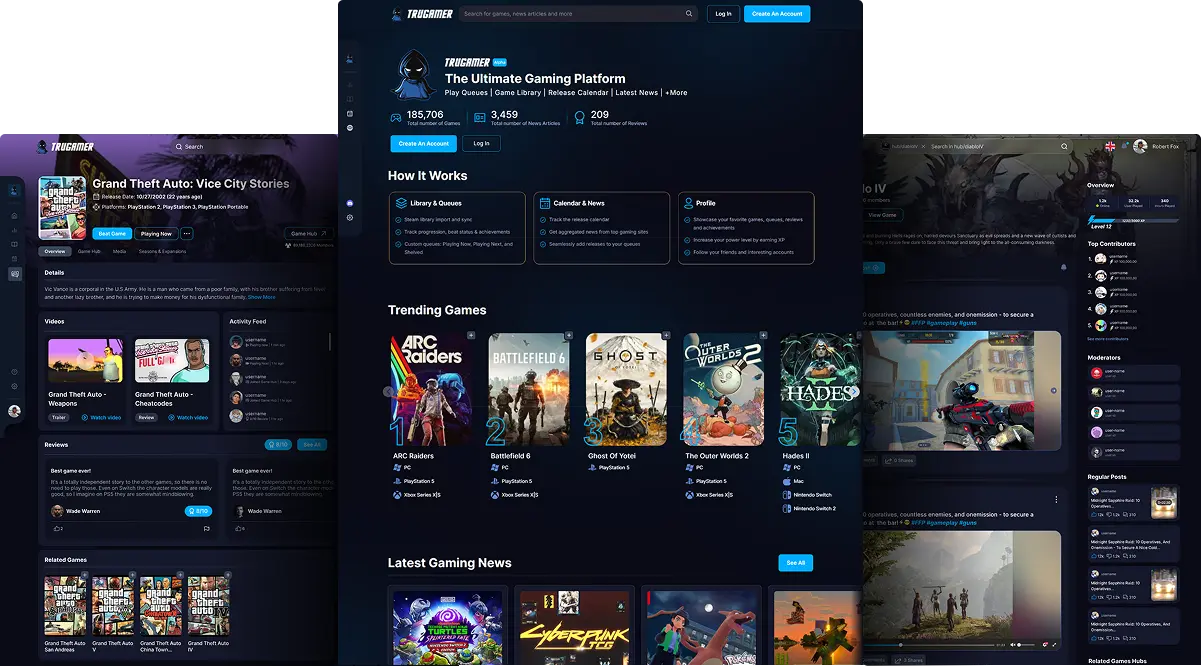The width and height of the screenshot is (1201, 666).
Task: Click the main search input field
Action: coord(570,14)
